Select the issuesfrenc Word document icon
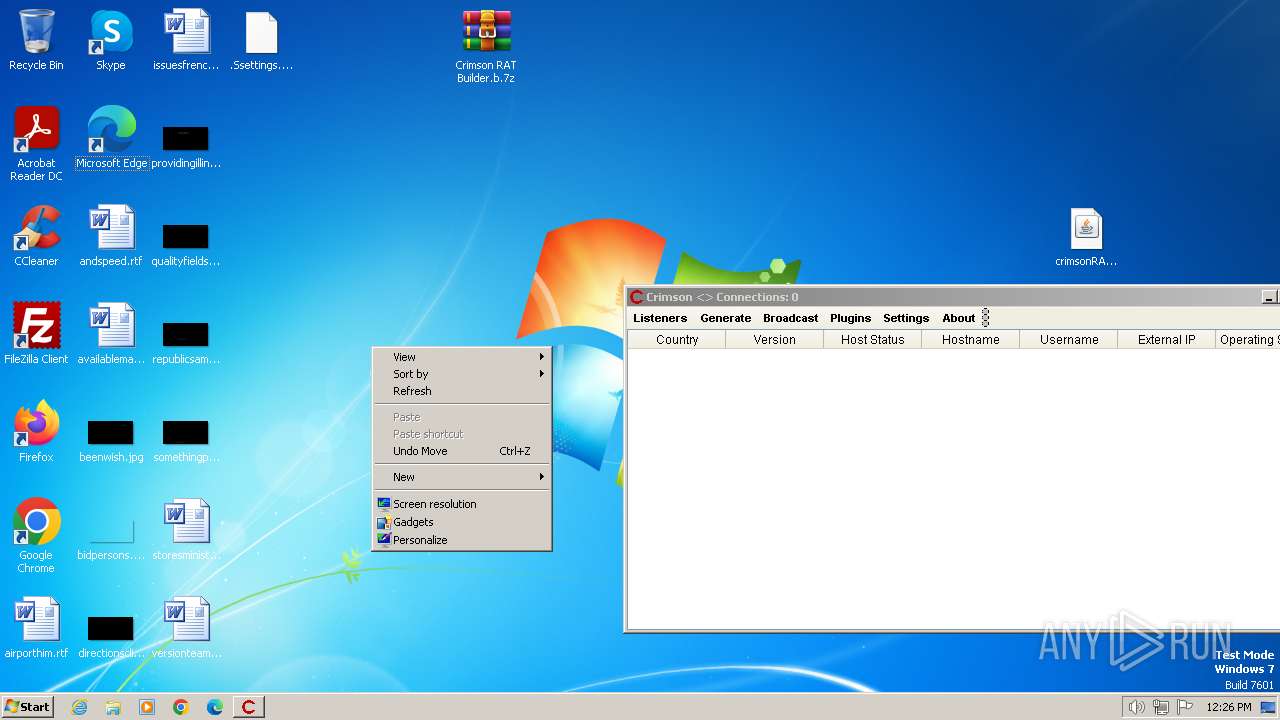This screenshot has height=720, width=1280. click(x=186, y=40)
